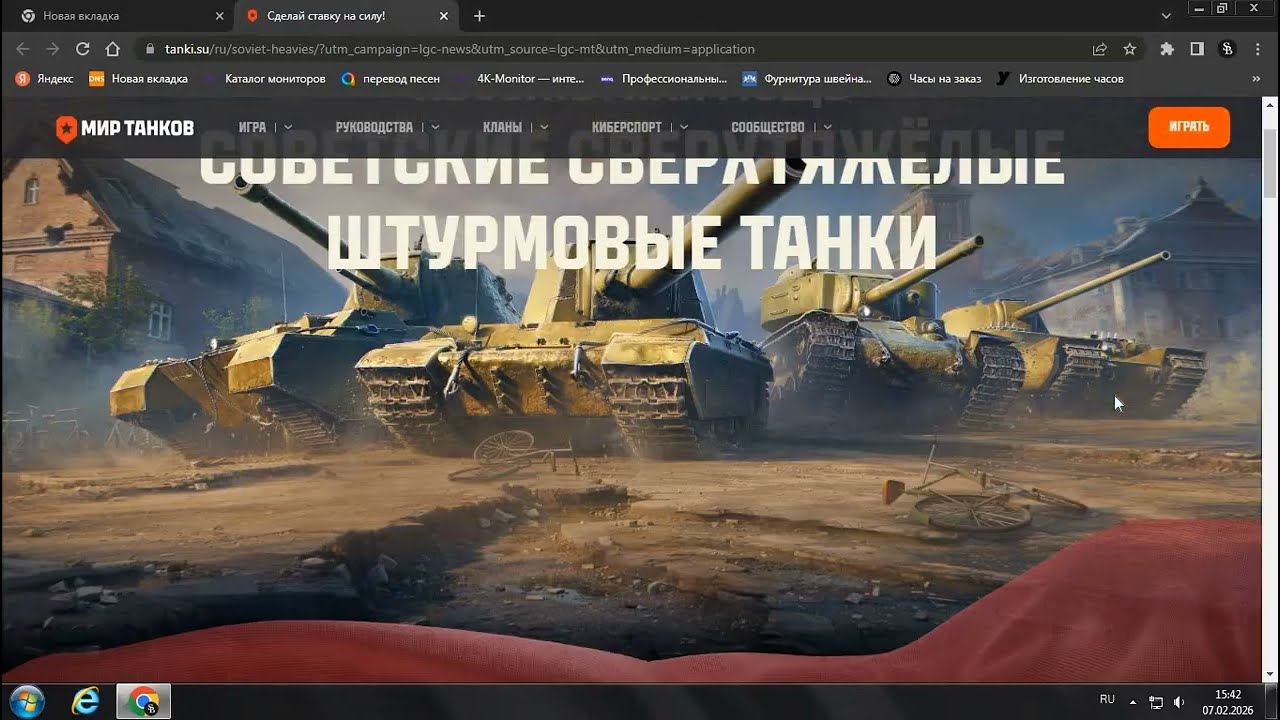Open the 'Изготовление часов' bookmark
This screenshot has height=720, width=1280.
[x=1061, y=78]
